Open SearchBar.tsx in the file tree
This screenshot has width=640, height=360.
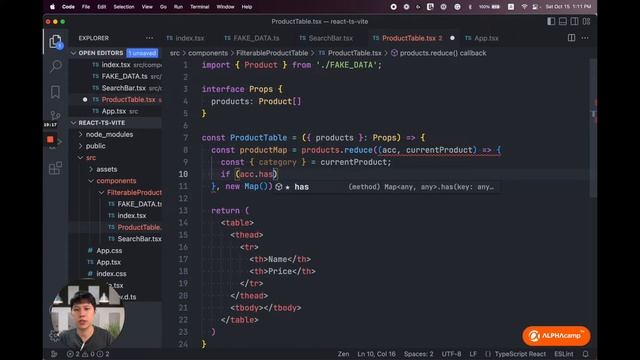click(x=139, y=239)
